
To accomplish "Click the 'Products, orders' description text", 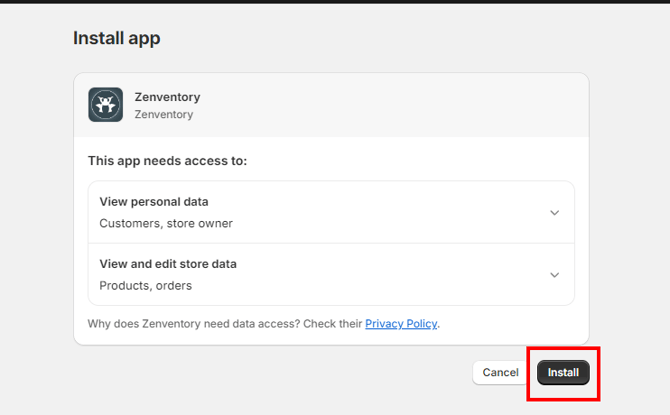I will [145, 285].
